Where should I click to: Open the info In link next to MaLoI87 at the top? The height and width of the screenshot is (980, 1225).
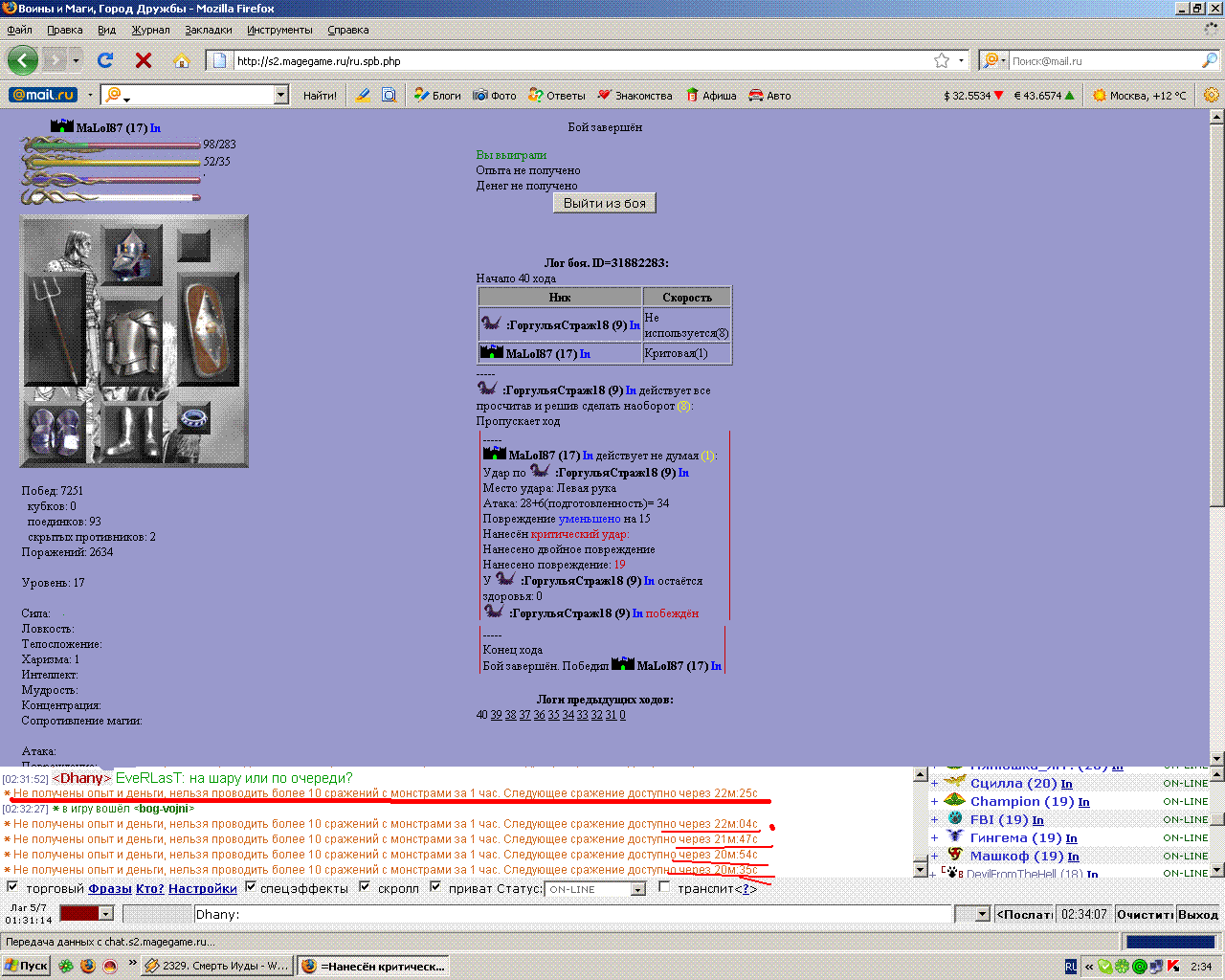[x=155, y=128]
